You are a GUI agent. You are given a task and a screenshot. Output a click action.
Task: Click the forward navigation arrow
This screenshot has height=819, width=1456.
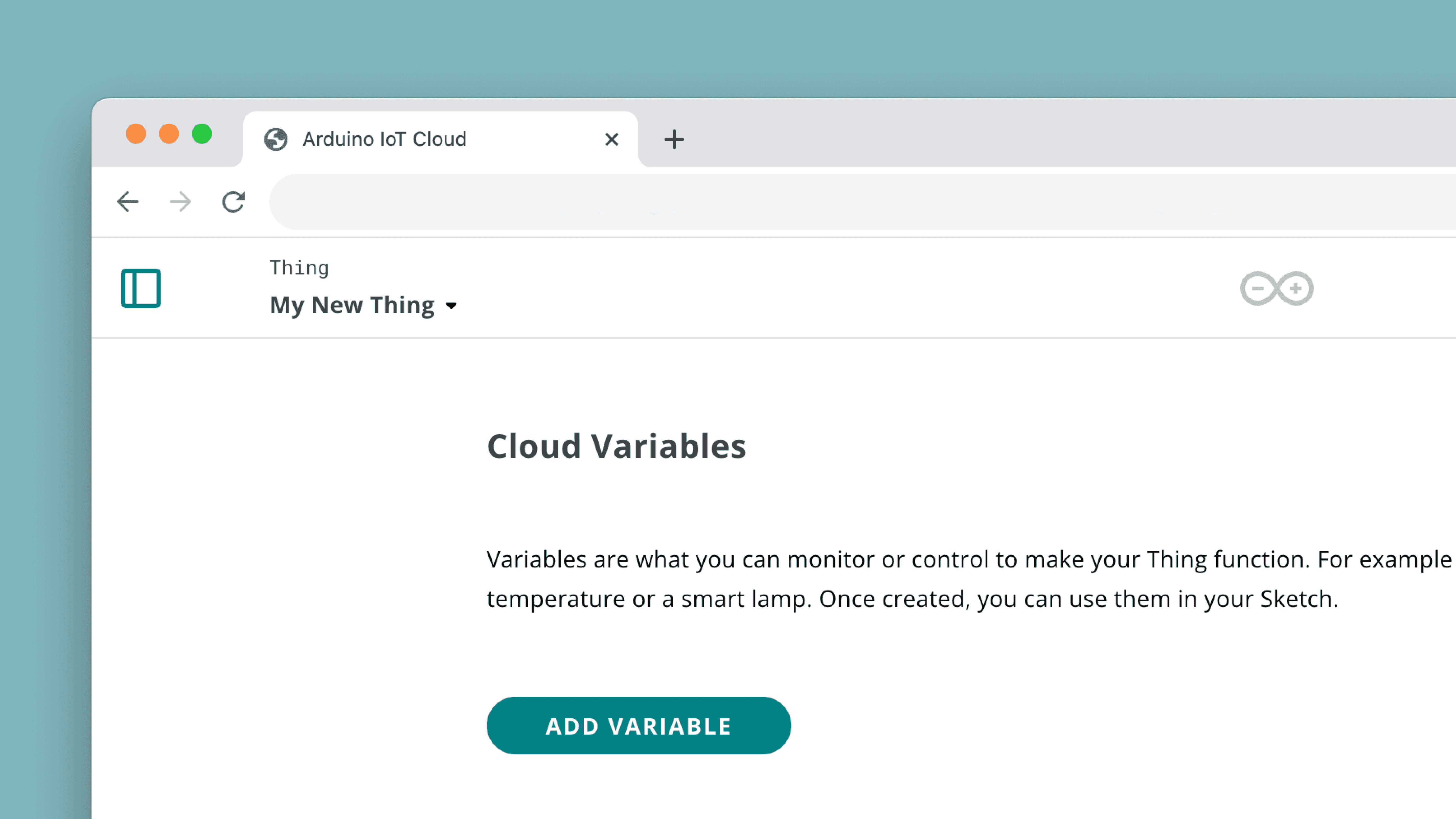[x=180, y=202]
